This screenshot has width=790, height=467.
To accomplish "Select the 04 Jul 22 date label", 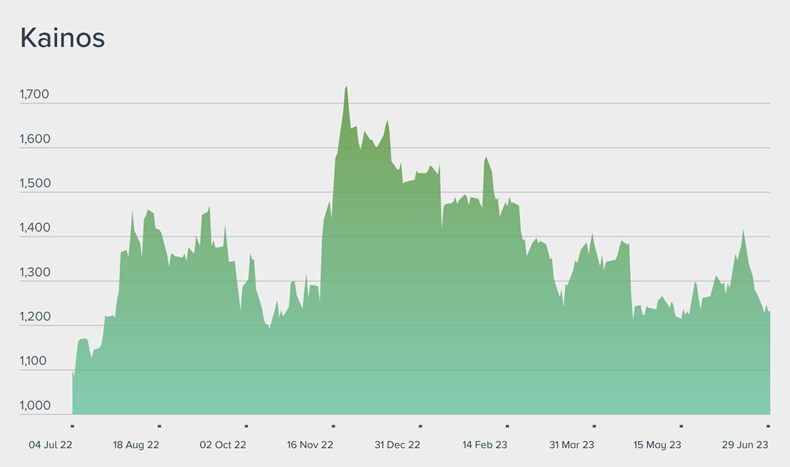I will [50, 445].
